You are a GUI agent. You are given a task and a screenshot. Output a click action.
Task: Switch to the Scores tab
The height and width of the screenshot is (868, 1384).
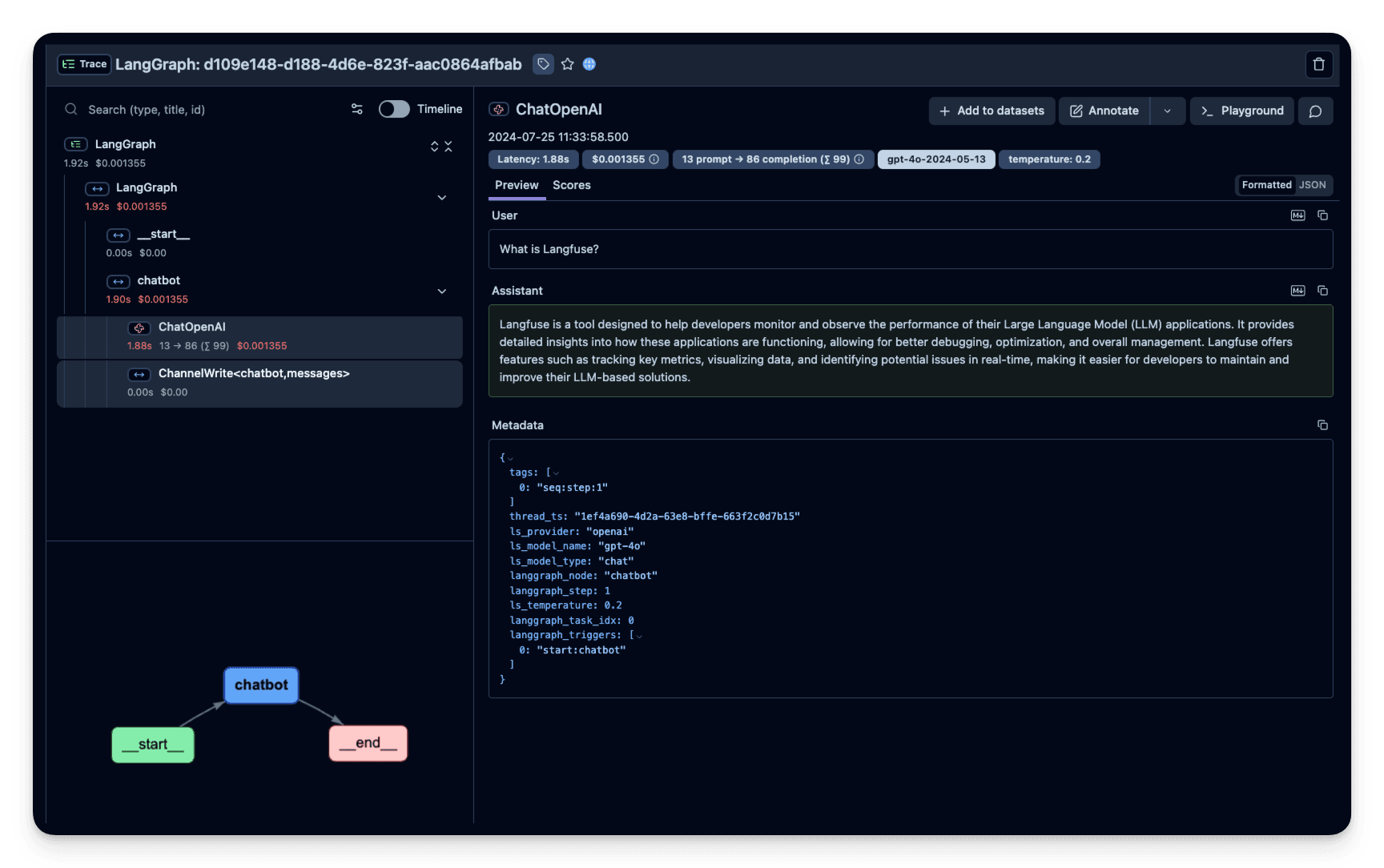571,185
